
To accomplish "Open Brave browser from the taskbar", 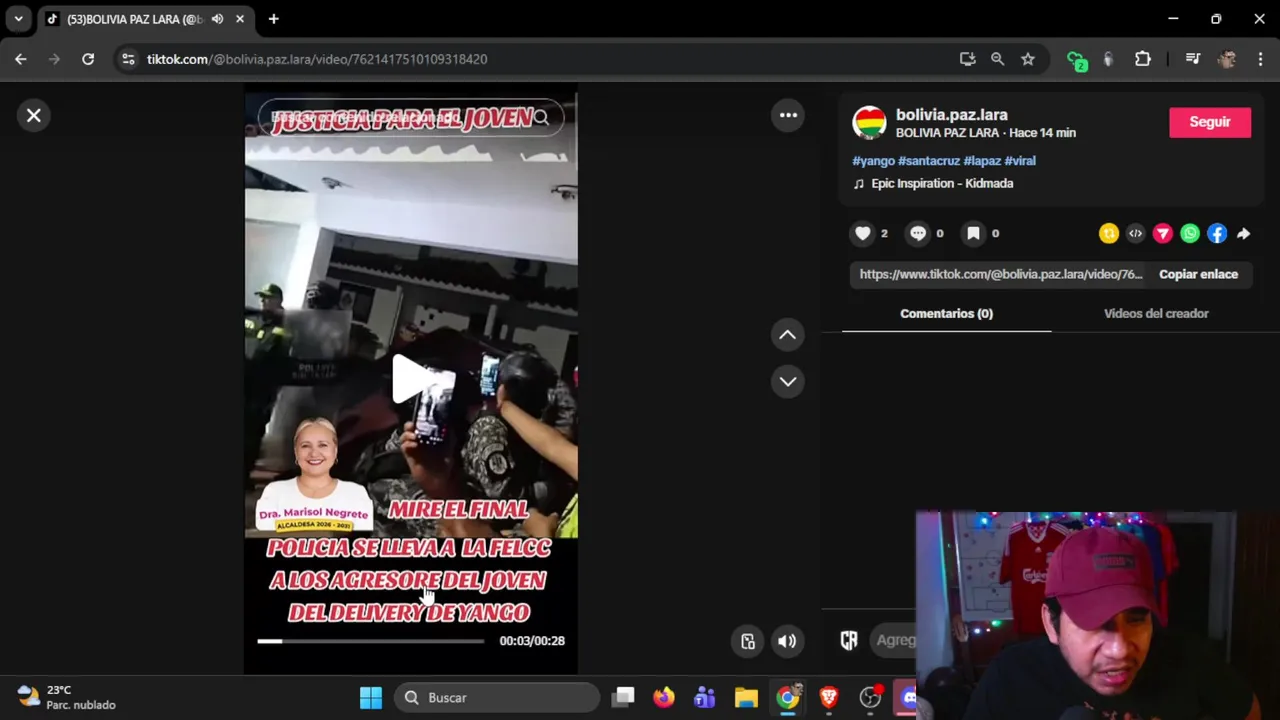I will coord(829,697).
